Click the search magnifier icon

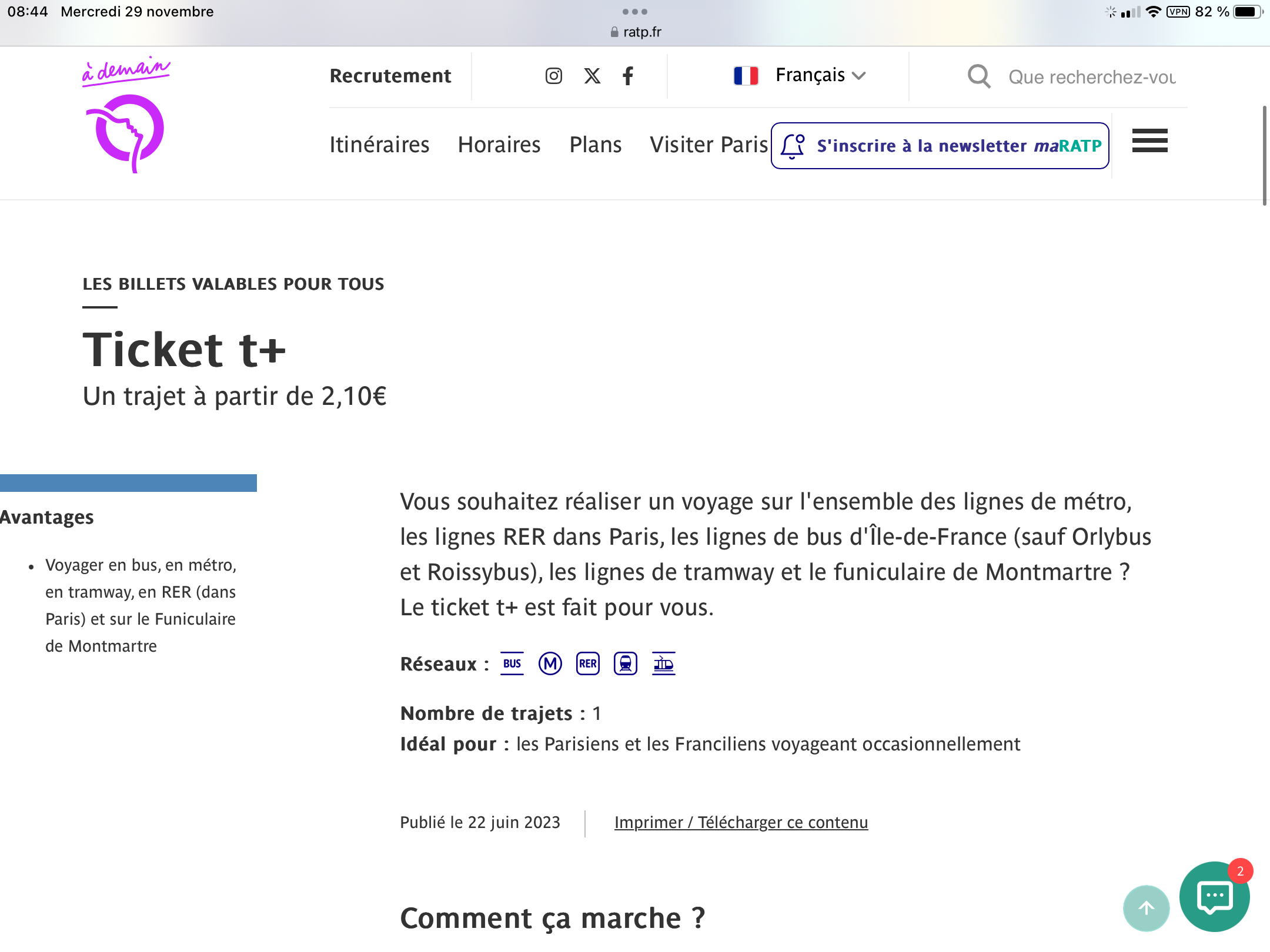(979, 76)
